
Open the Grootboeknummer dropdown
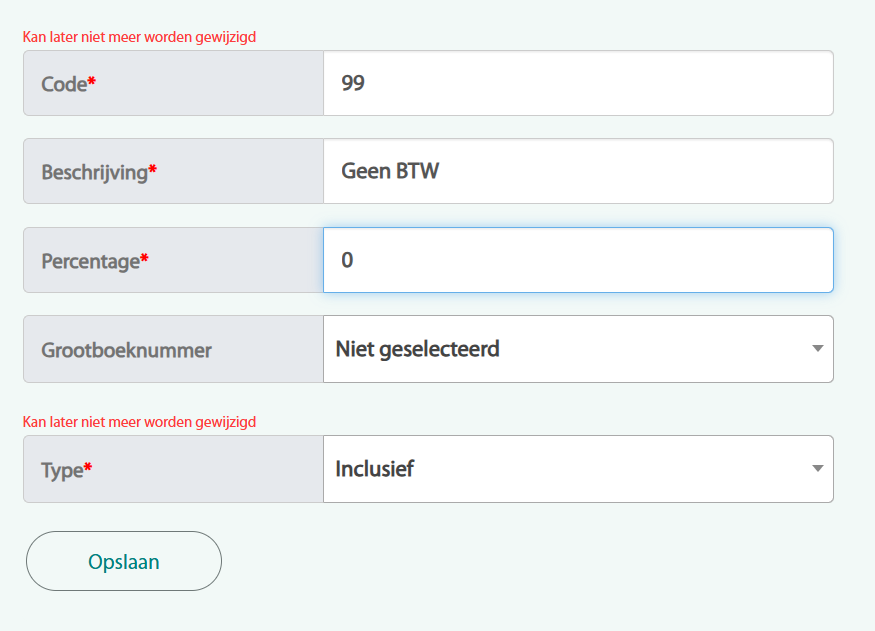click(578, 349)
